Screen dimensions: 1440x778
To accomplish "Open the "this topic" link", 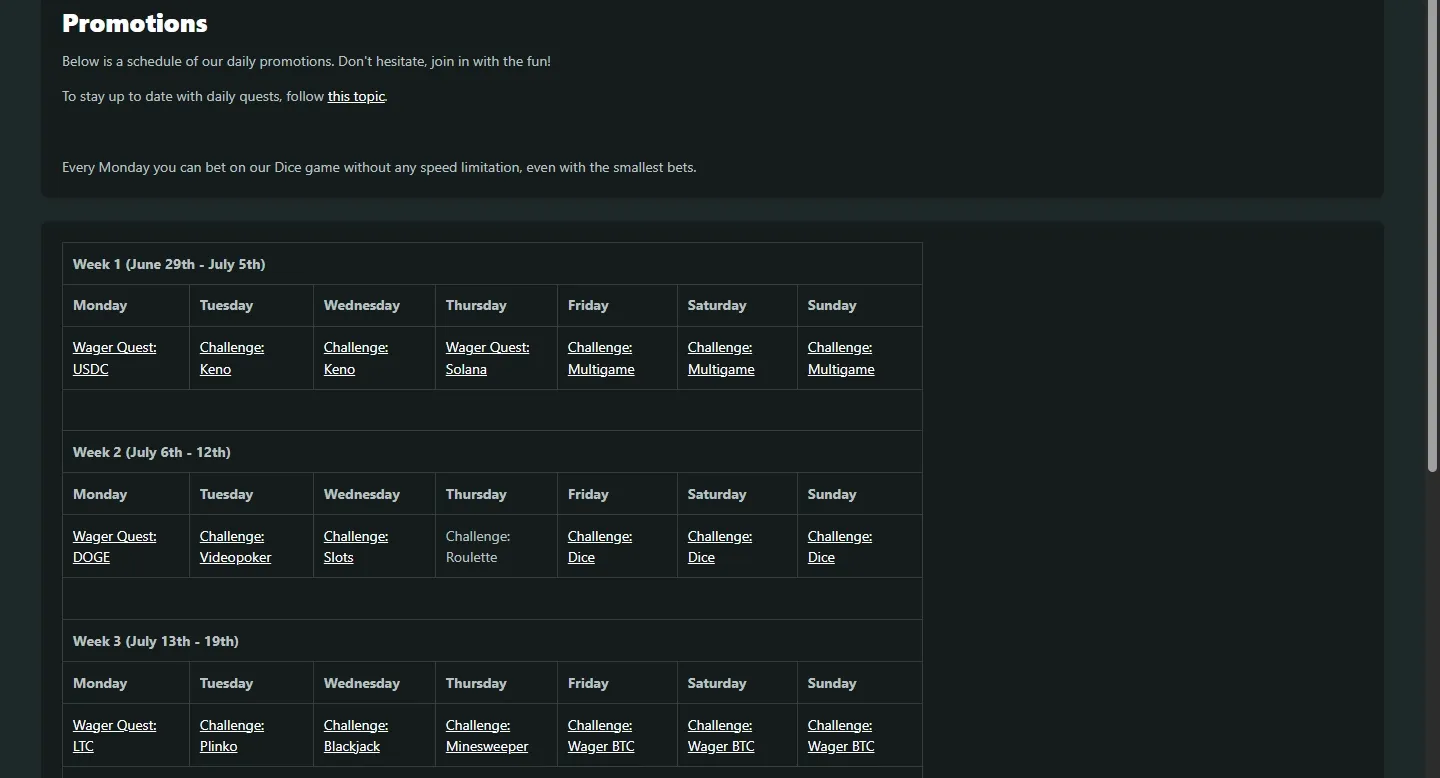I will pos(356,97).
